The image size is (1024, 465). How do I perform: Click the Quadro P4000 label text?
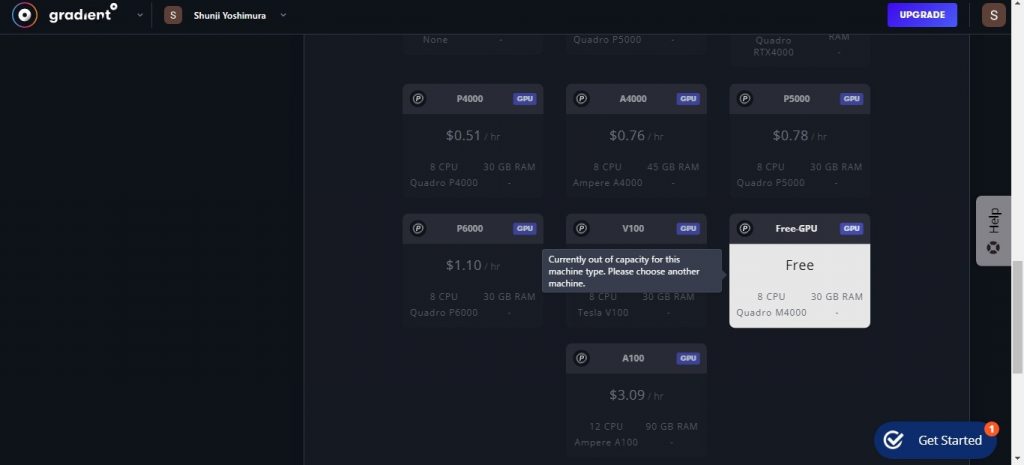point(444,183)
